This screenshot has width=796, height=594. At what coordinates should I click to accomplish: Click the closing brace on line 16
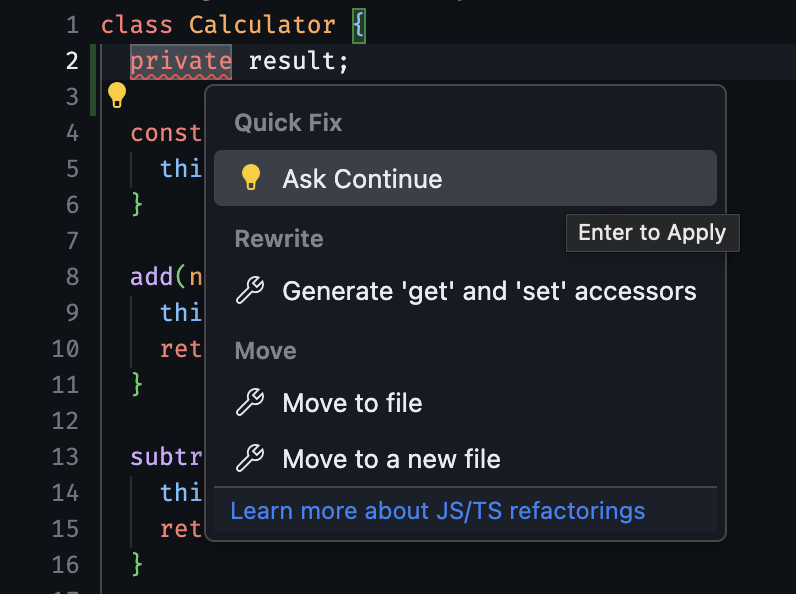(x=137, y=564)
